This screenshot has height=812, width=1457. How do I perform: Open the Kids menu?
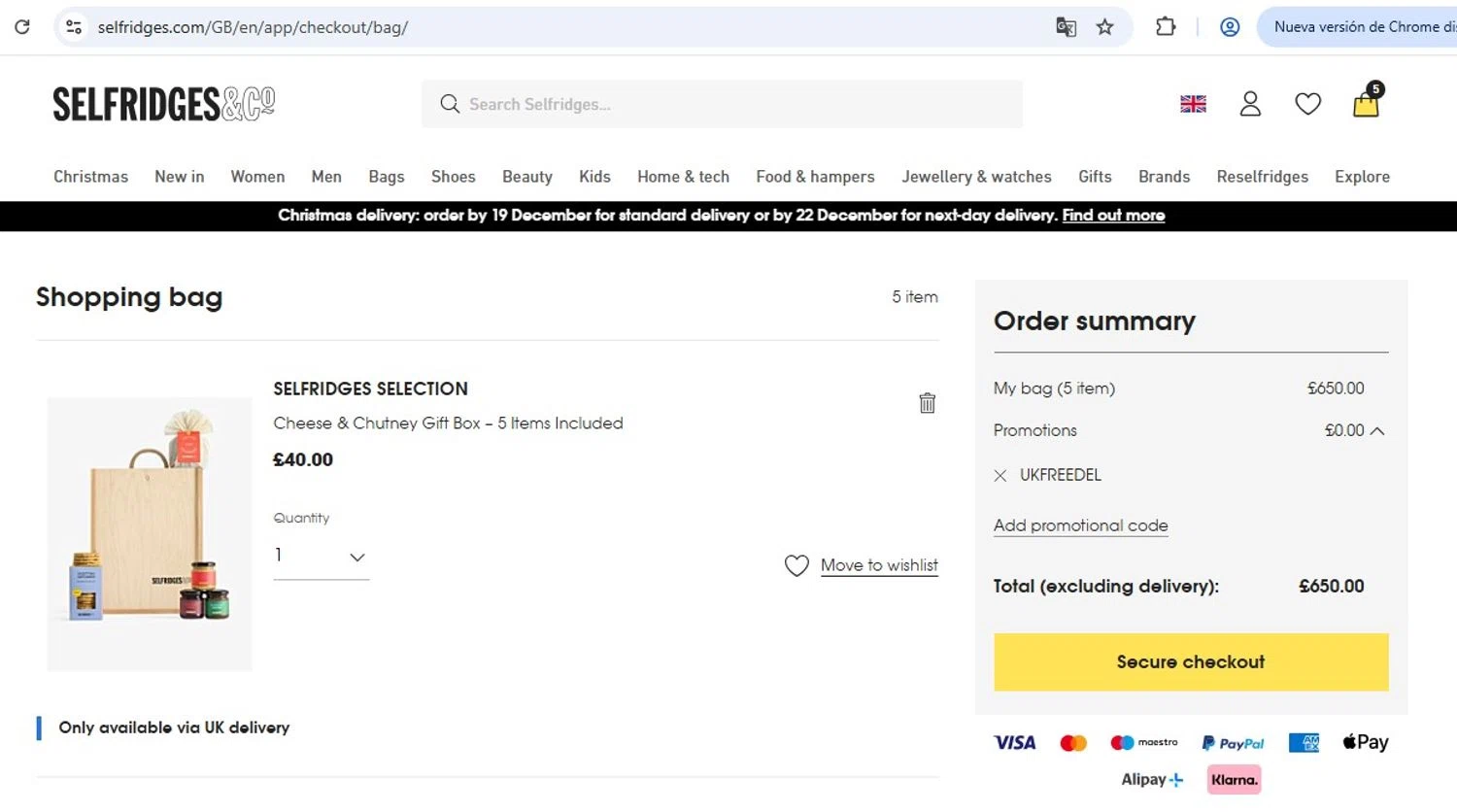pyautogui.click(x=594, y=177)
